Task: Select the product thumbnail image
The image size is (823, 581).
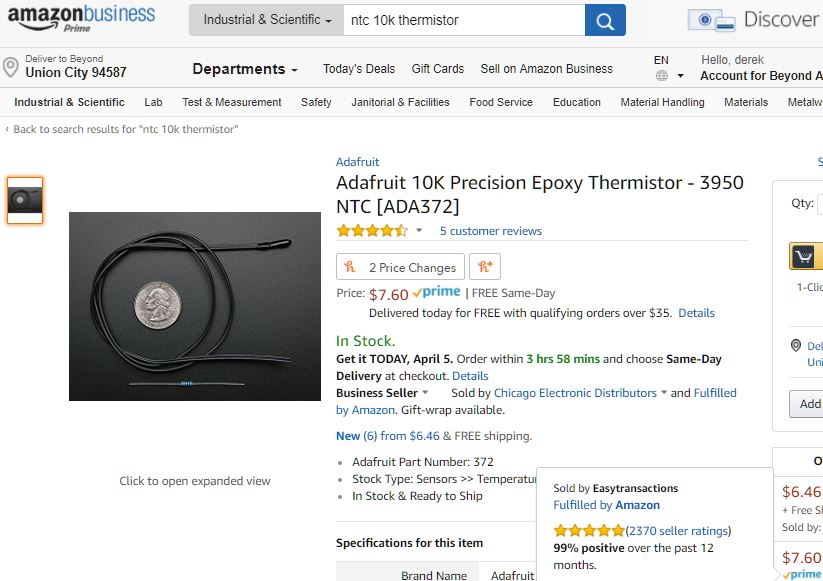Action: click(x=25, y=200)
